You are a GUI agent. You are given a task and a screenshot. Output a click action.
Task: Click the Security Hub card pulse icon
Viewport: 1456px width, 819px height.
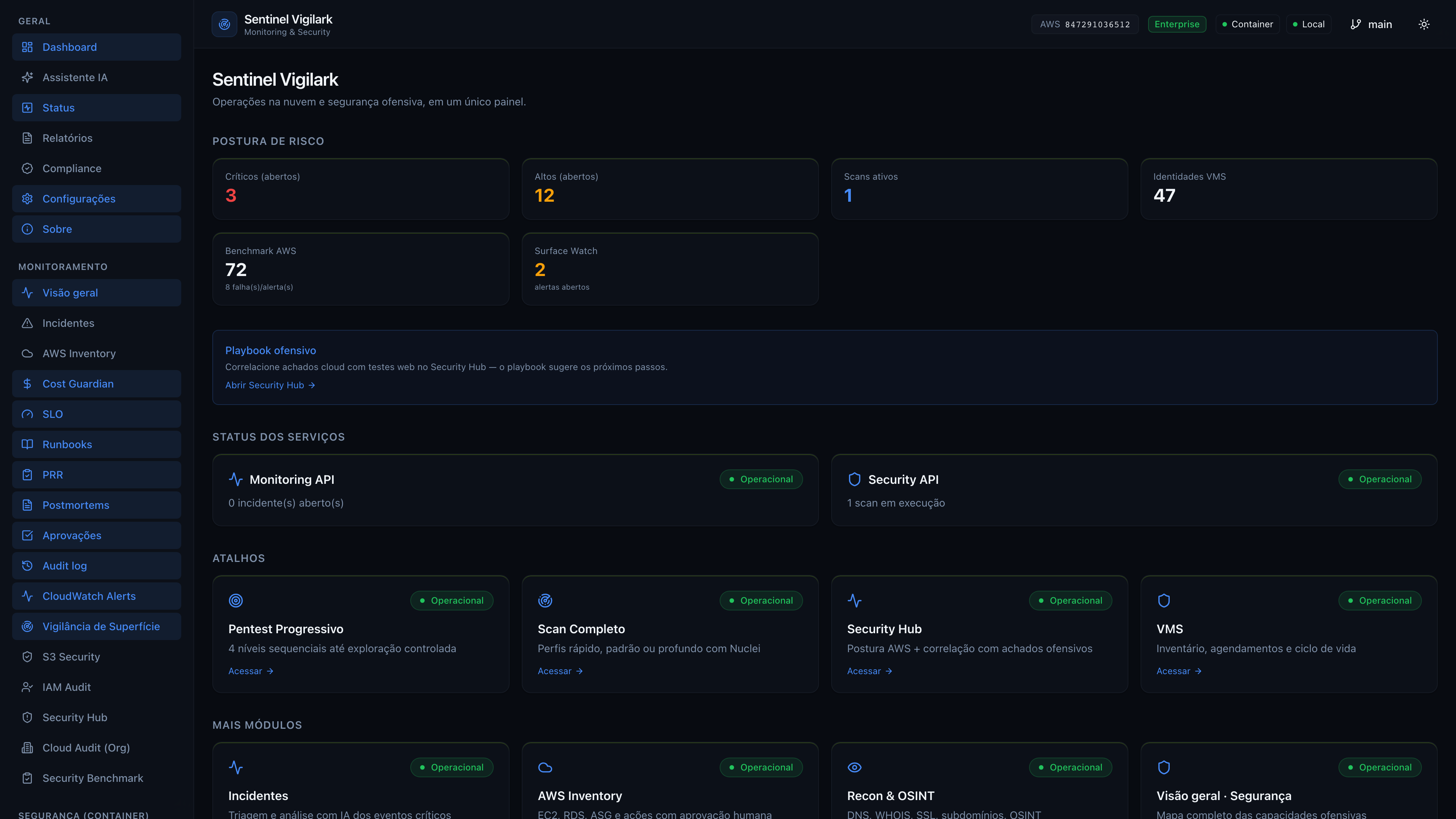coord(855,600)
